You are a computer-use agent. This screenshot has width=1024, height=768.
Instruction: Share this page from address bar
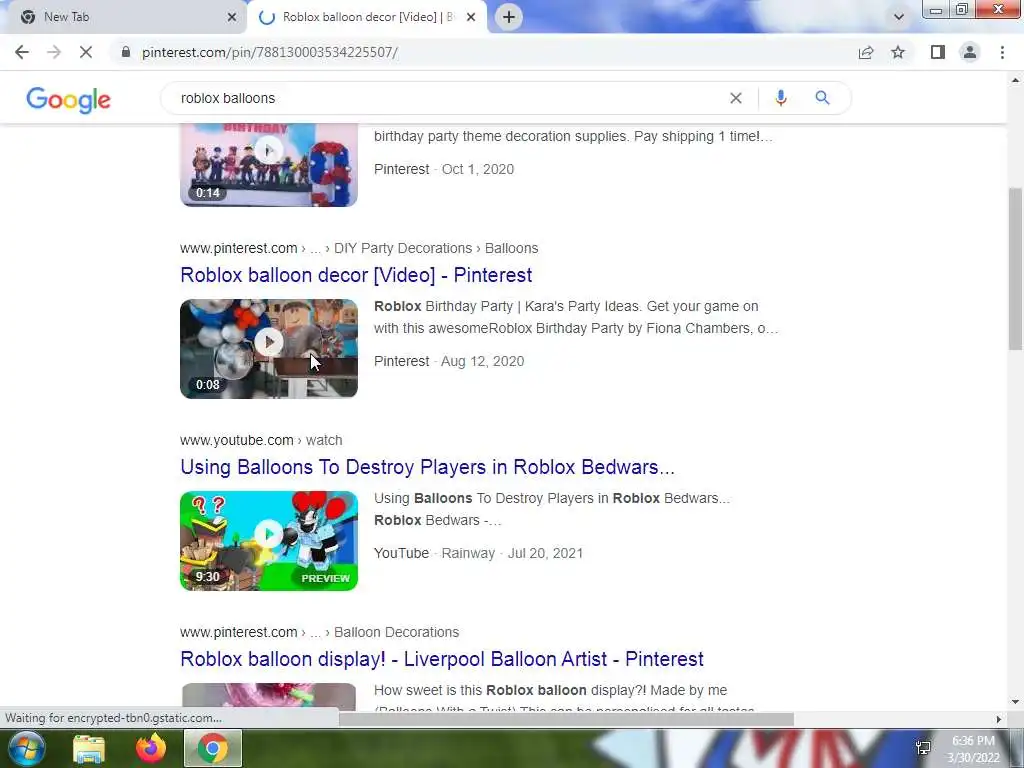pos(866,52)
